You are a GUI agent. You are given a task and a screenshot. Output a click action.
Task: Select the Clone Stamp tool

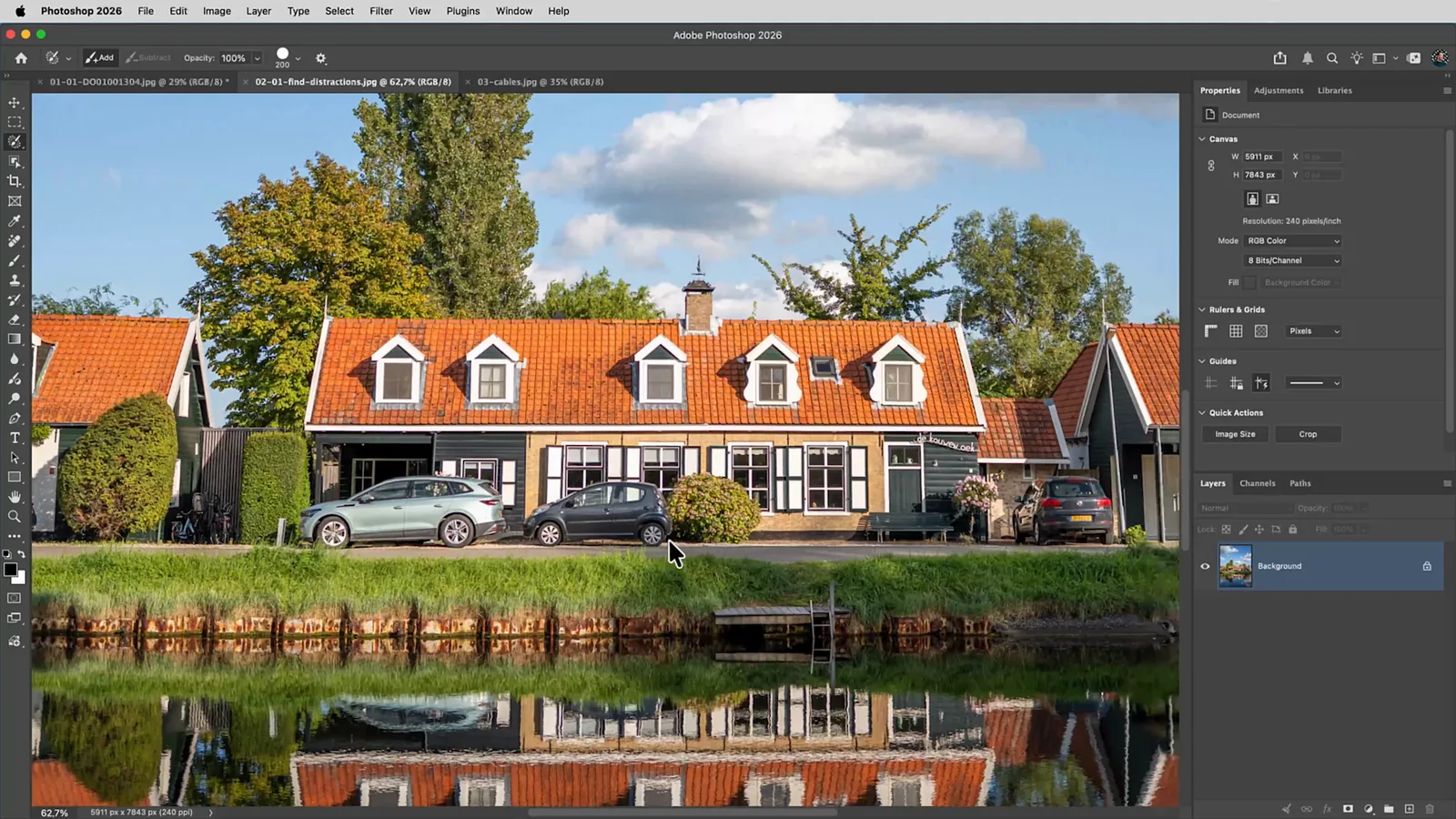pos(15,280)
